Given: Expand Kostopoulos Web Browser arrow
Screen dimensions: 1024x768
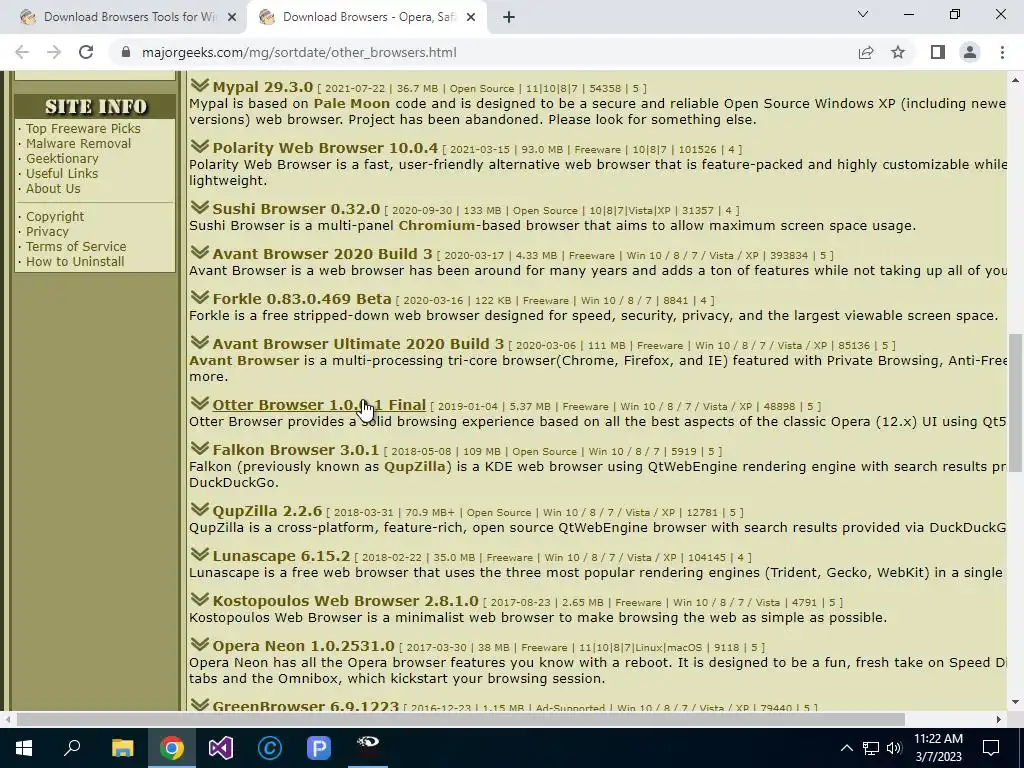Looking at the screenshot, I should 200,600.
